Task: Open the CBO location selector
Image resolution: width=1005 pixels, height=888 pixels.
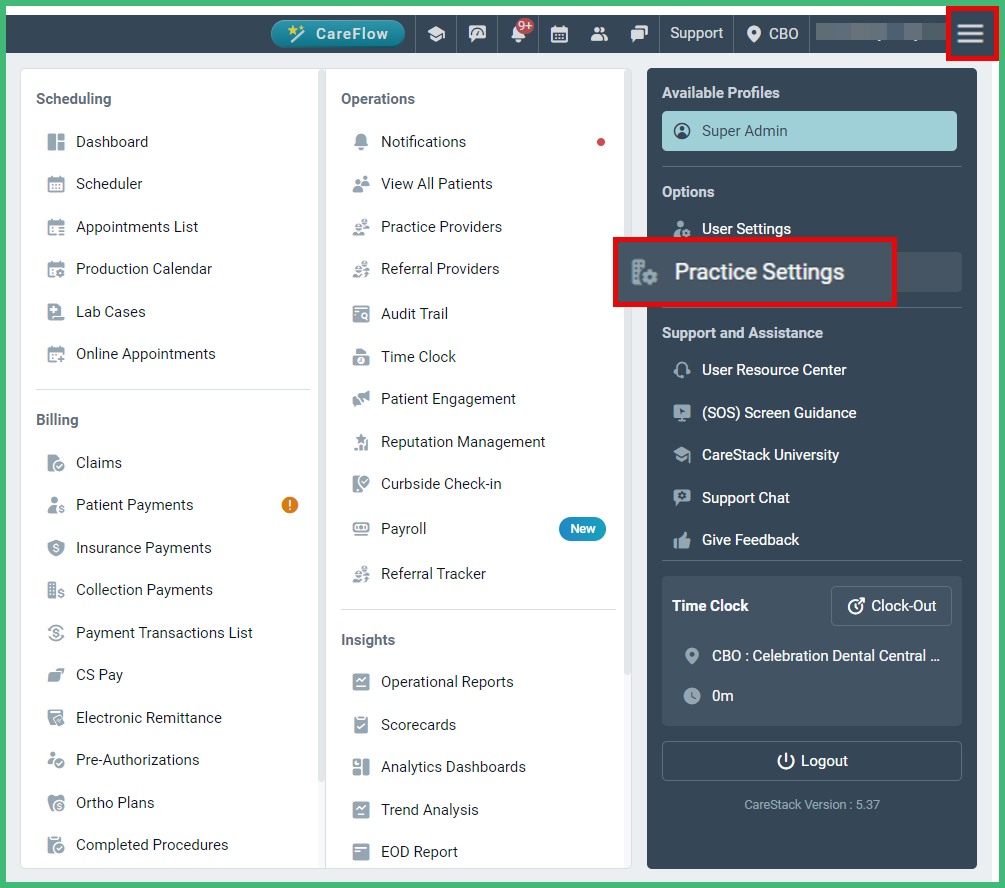Action: click(x=772, y=33)
